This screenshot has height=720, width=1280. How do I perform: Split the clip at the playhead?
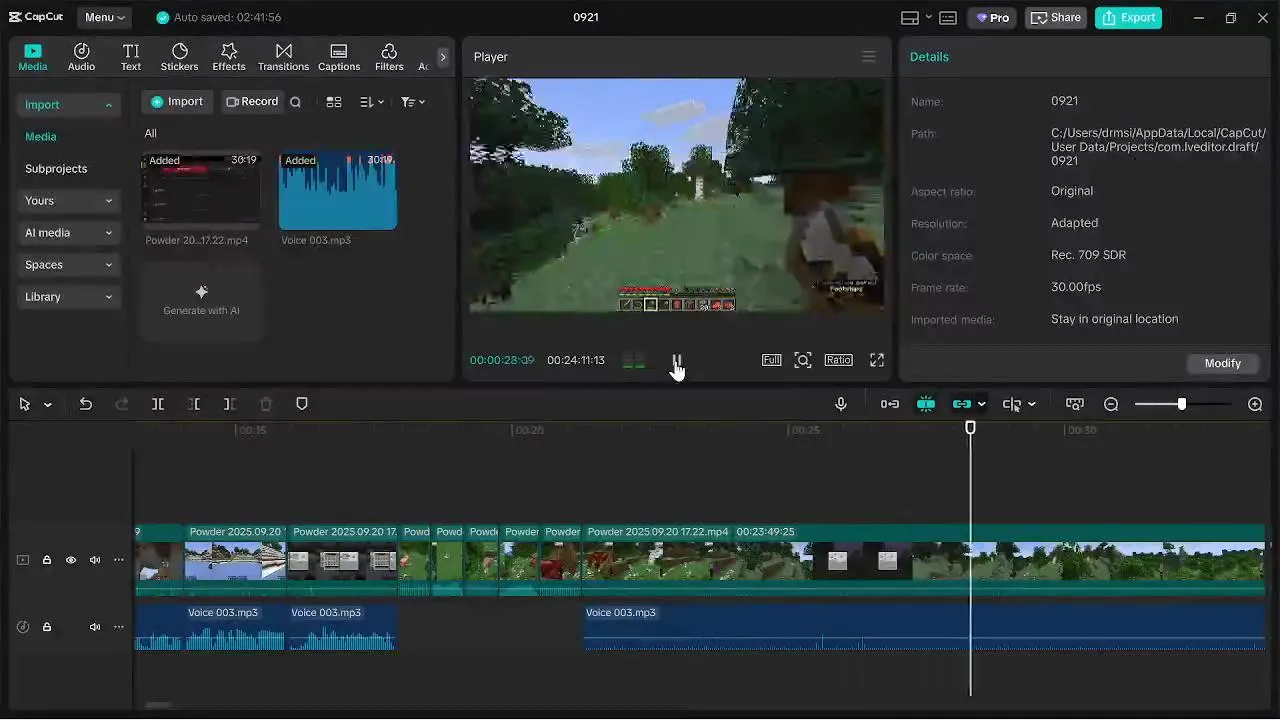click(158, 404)
